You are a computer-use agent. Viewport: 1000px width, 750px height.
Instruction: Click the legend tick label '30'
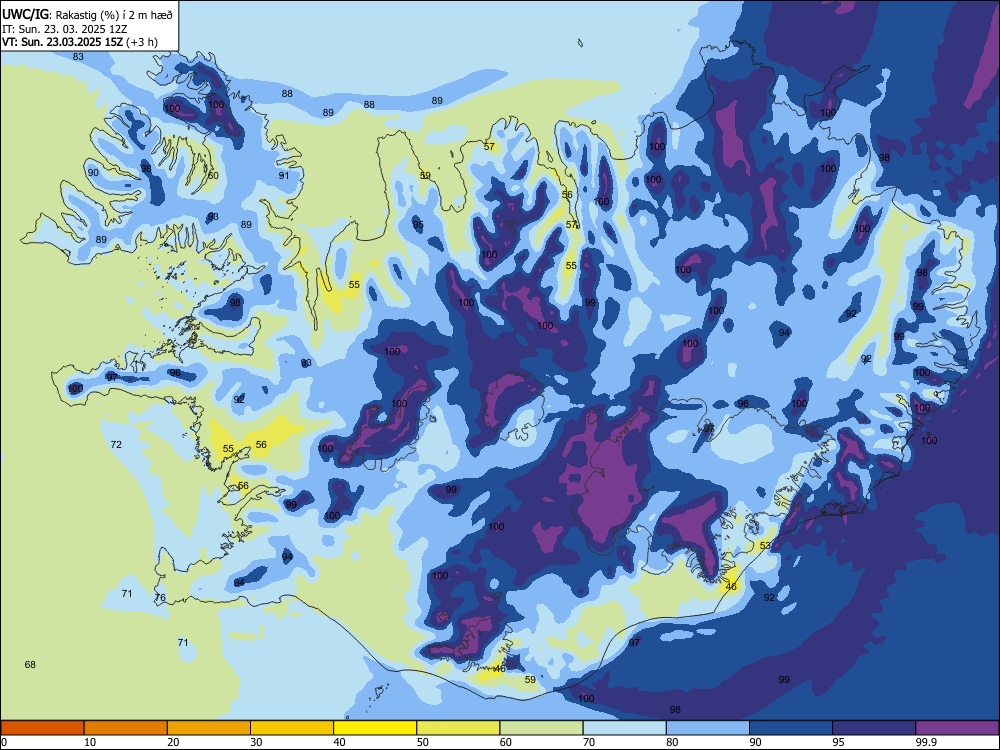[256, 742]
